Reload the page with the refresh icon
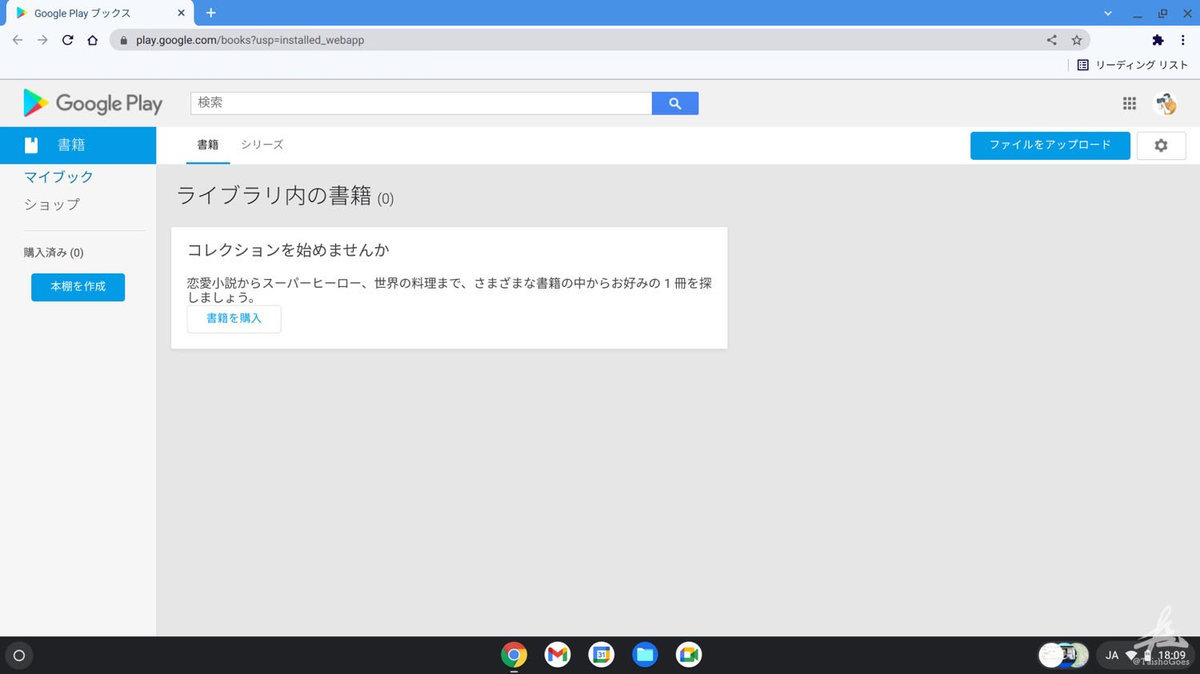The height and width of the screenshot is (674, 1200). click(x=66, y=40)
